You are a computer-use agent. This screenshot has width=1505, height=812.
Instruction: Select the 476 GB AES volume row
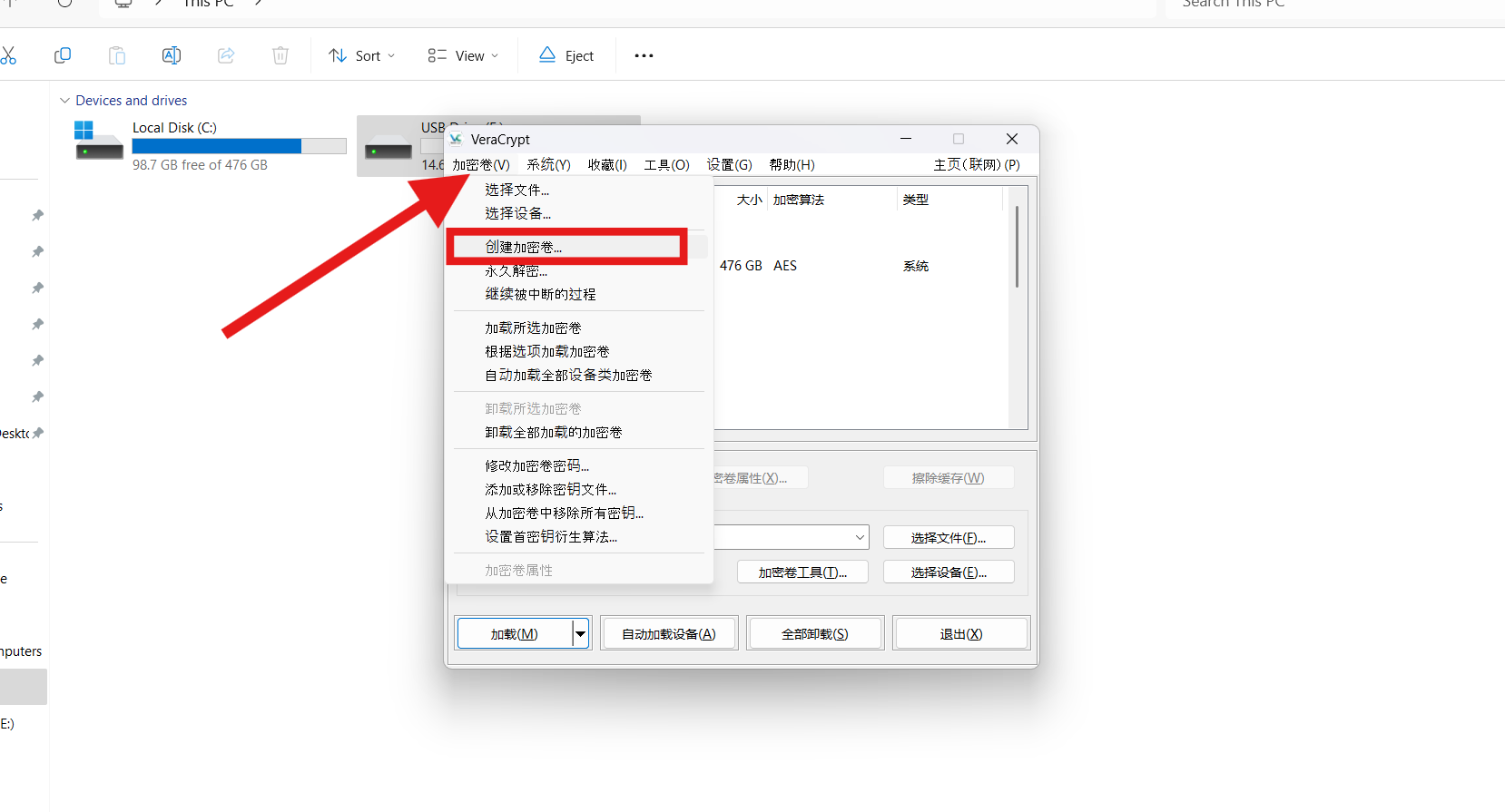[861, 266]
